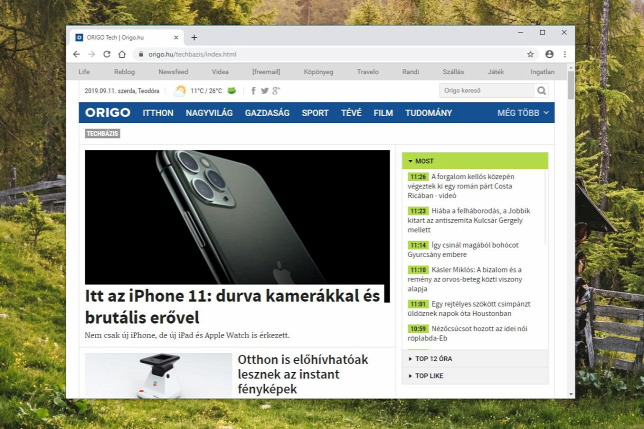
Task: Click the page vertical scrollbar thumb
Action: pos(571,85)
